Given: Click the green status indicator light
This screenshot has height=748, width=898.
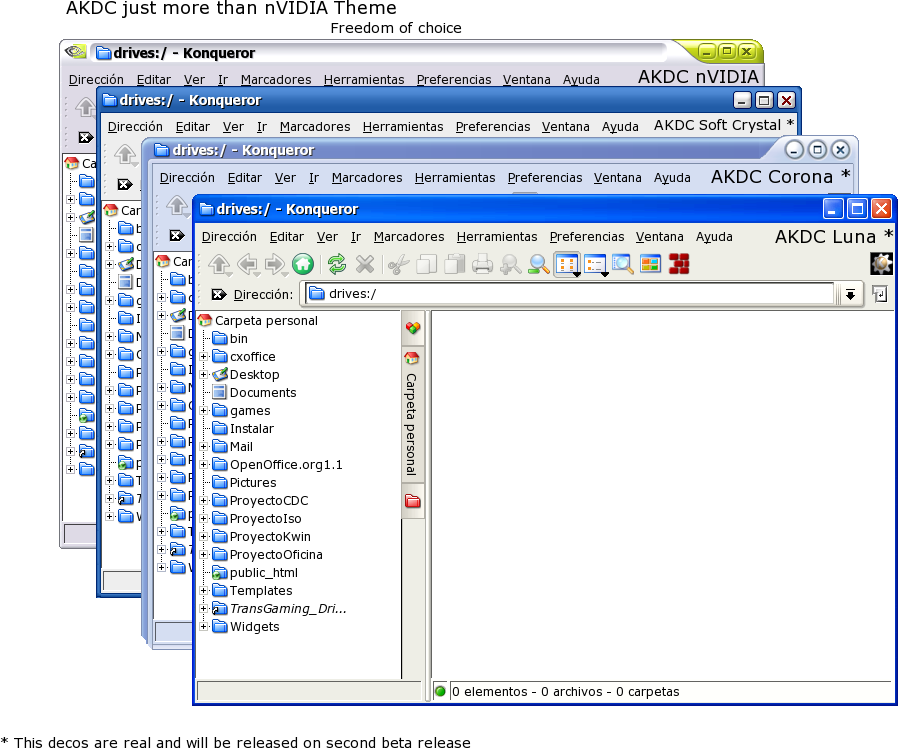Looking at the screenshot, I should pos(440,691).
